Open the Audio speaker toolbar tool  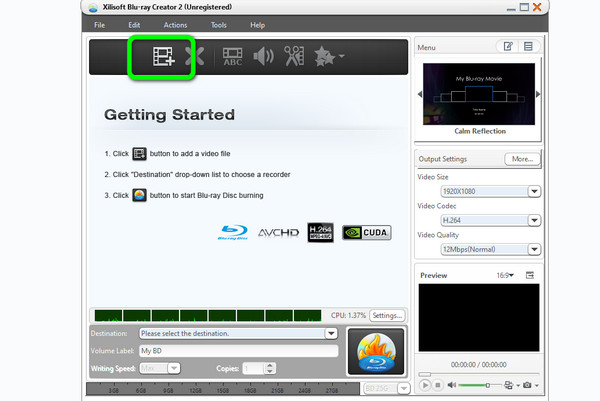263,57
